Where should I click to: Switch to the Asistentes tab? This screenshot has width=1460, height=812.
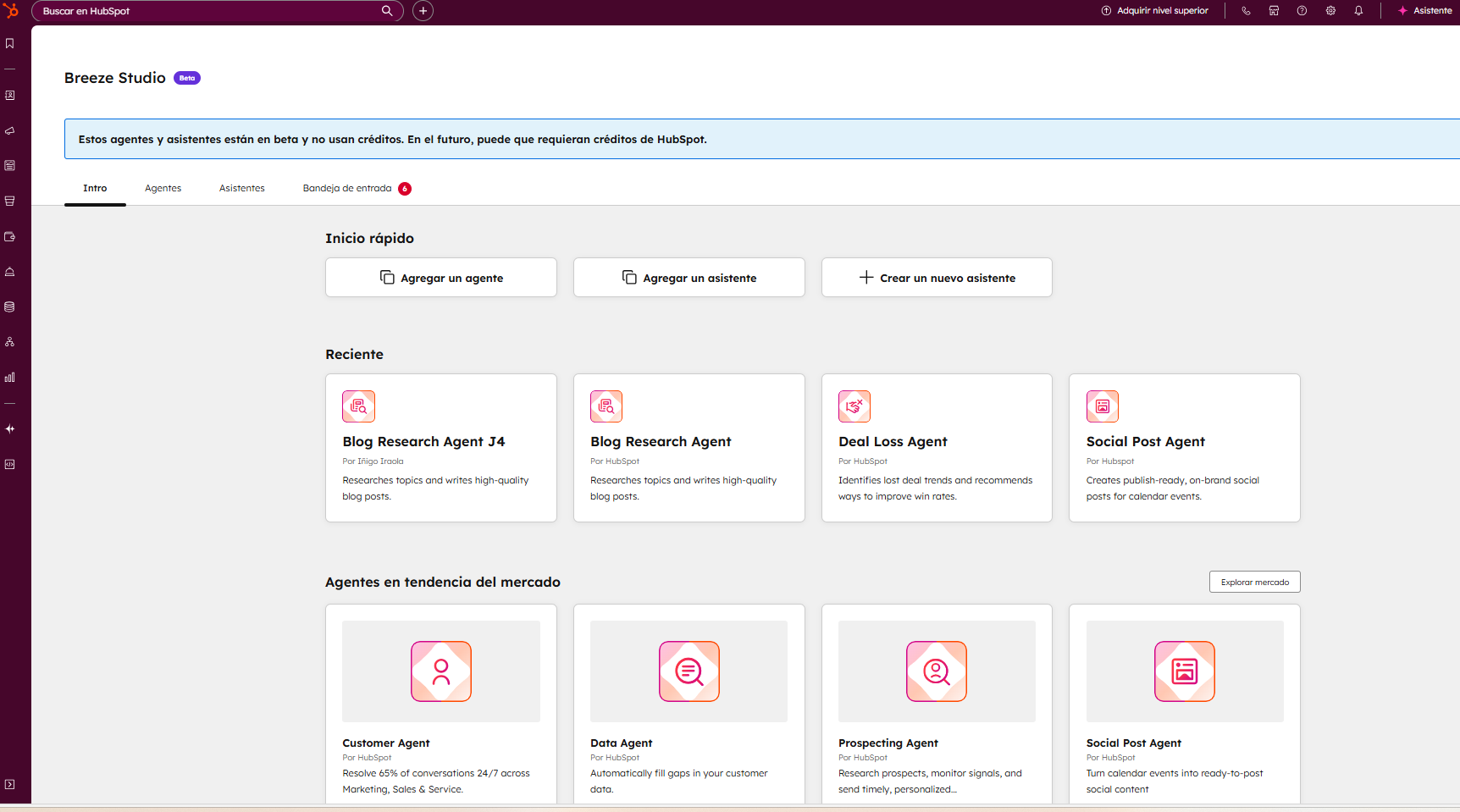241,188
